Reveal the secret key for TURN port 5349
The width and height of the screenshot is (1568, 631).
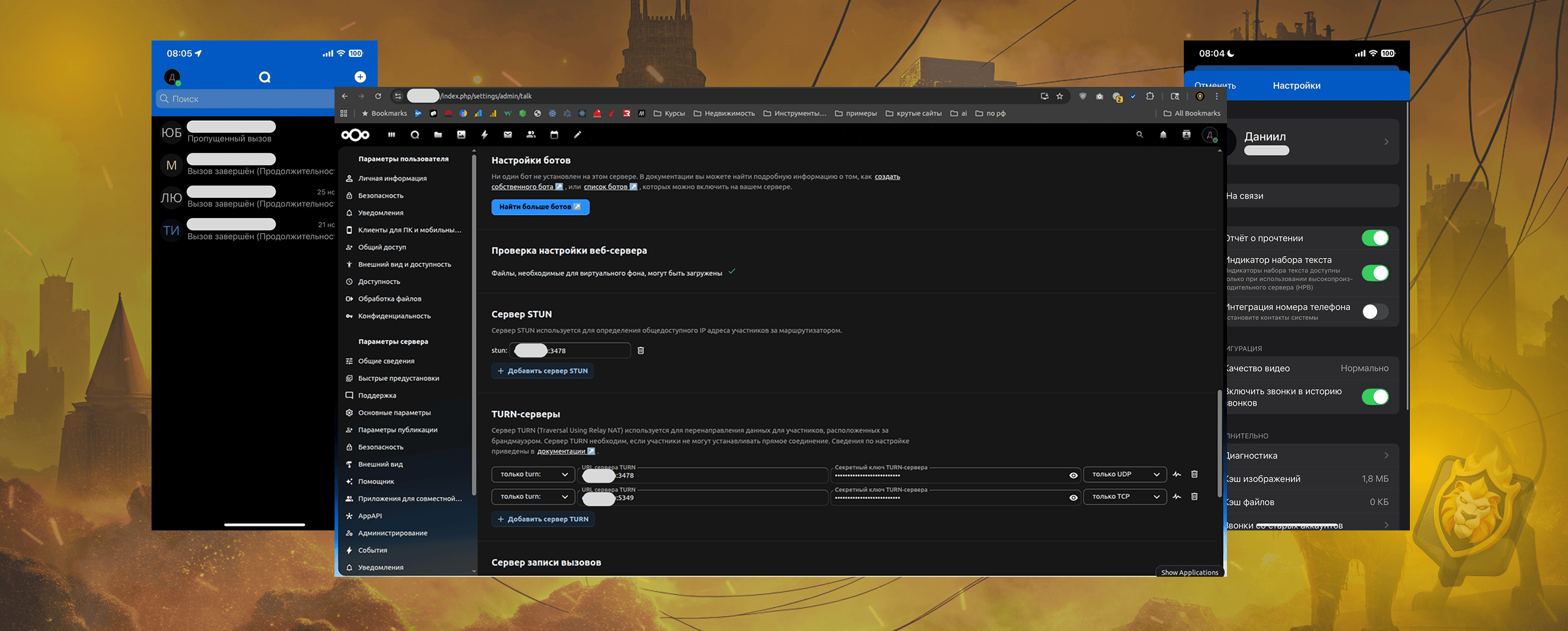[x=1073, y=498]
